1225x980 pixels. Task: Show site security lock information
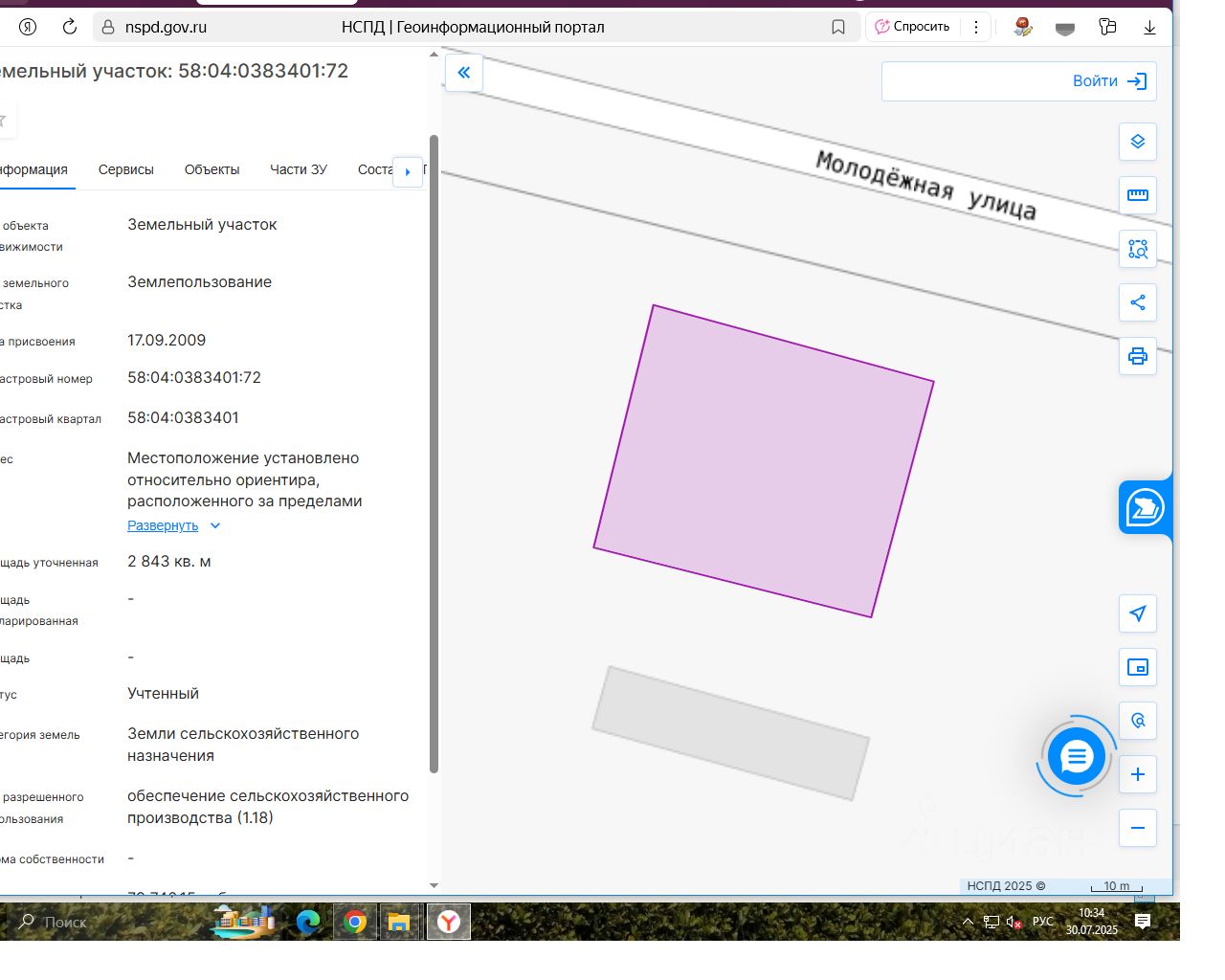click(x=107, y=27)
